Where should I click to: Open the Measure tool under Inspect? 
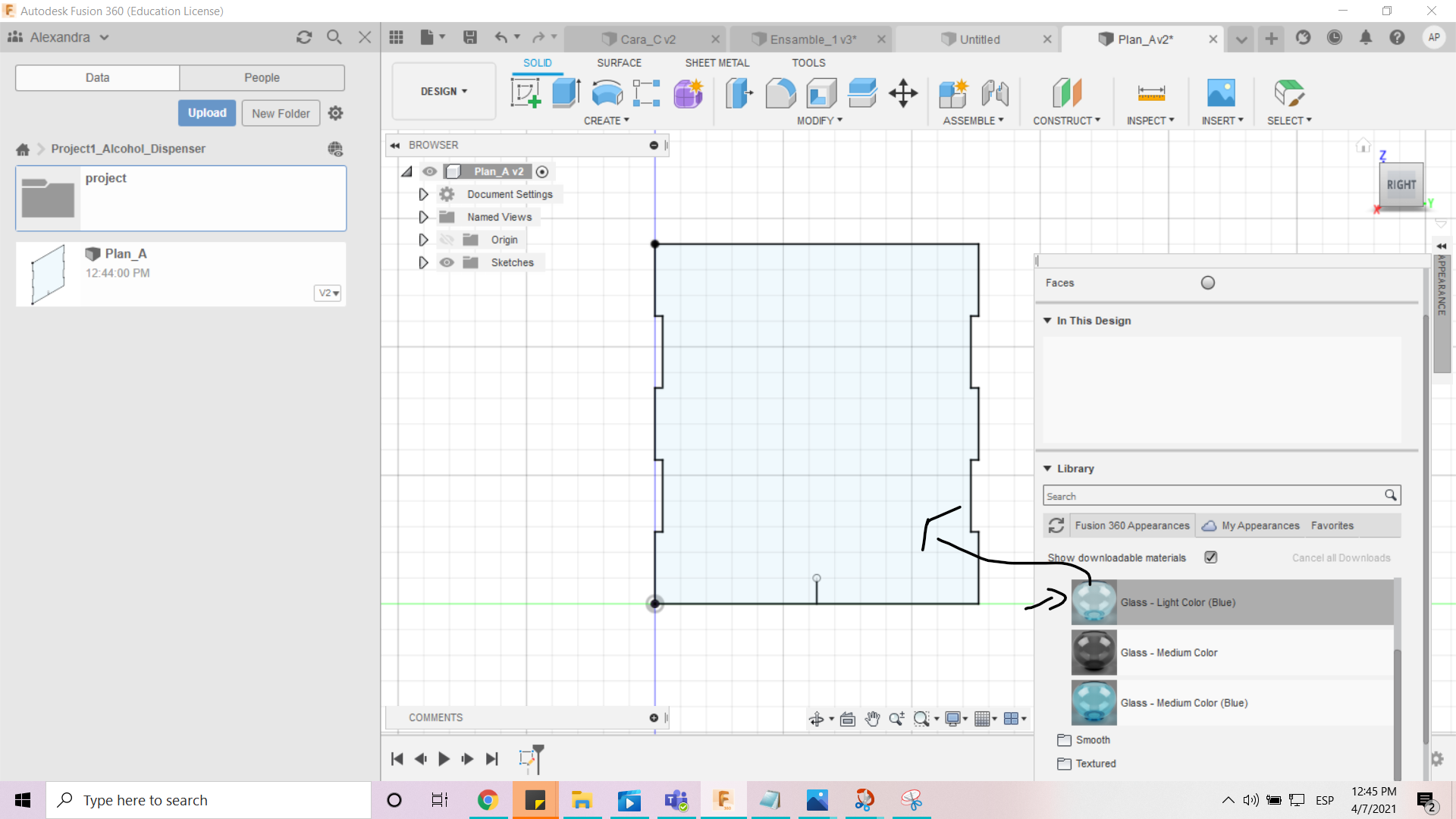click(1150, 93)
